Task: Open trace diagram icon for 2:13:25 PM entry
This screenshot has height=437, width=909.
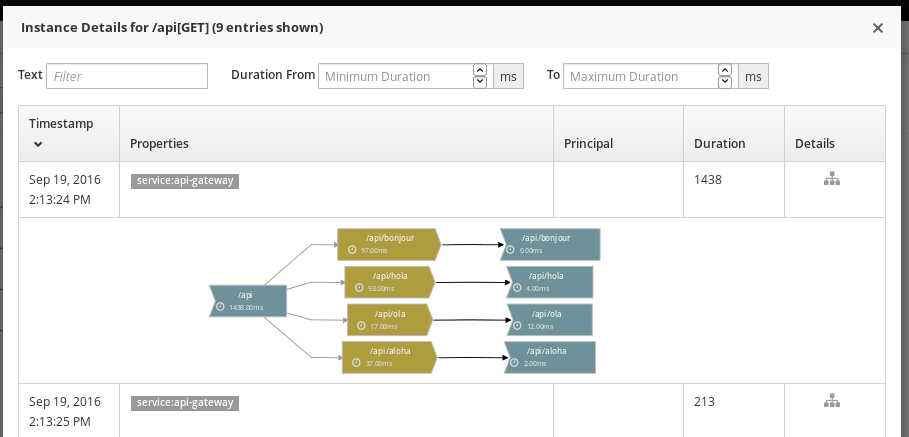Action: (x=832, y=400)
